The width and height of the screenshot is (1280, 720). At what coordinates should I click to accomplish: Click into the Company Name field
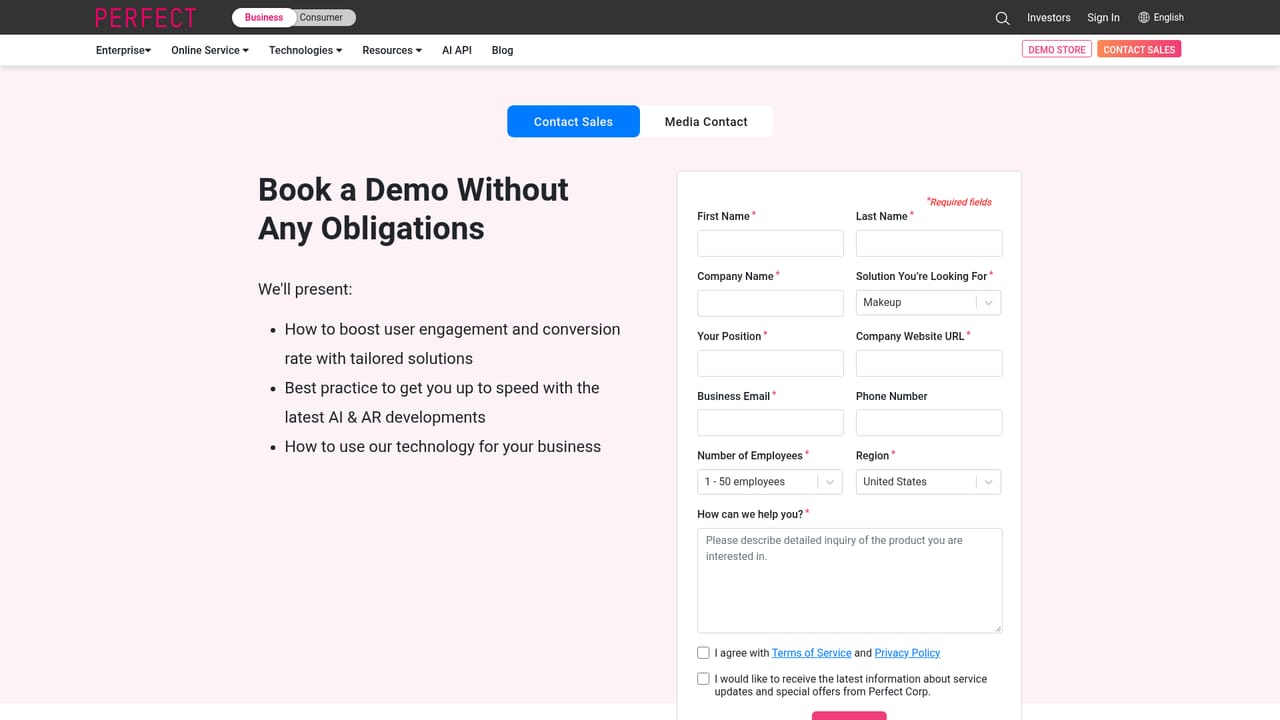[770, 303]
